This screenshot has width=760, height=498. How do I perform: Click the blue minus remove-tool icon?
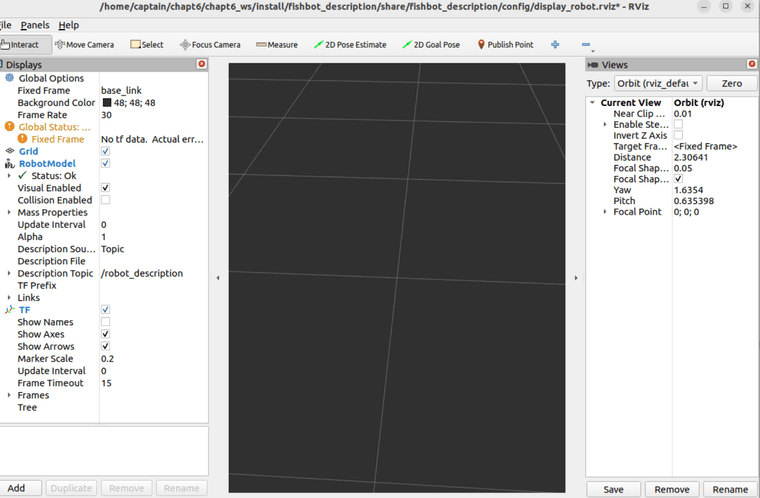tap(586, 45)
